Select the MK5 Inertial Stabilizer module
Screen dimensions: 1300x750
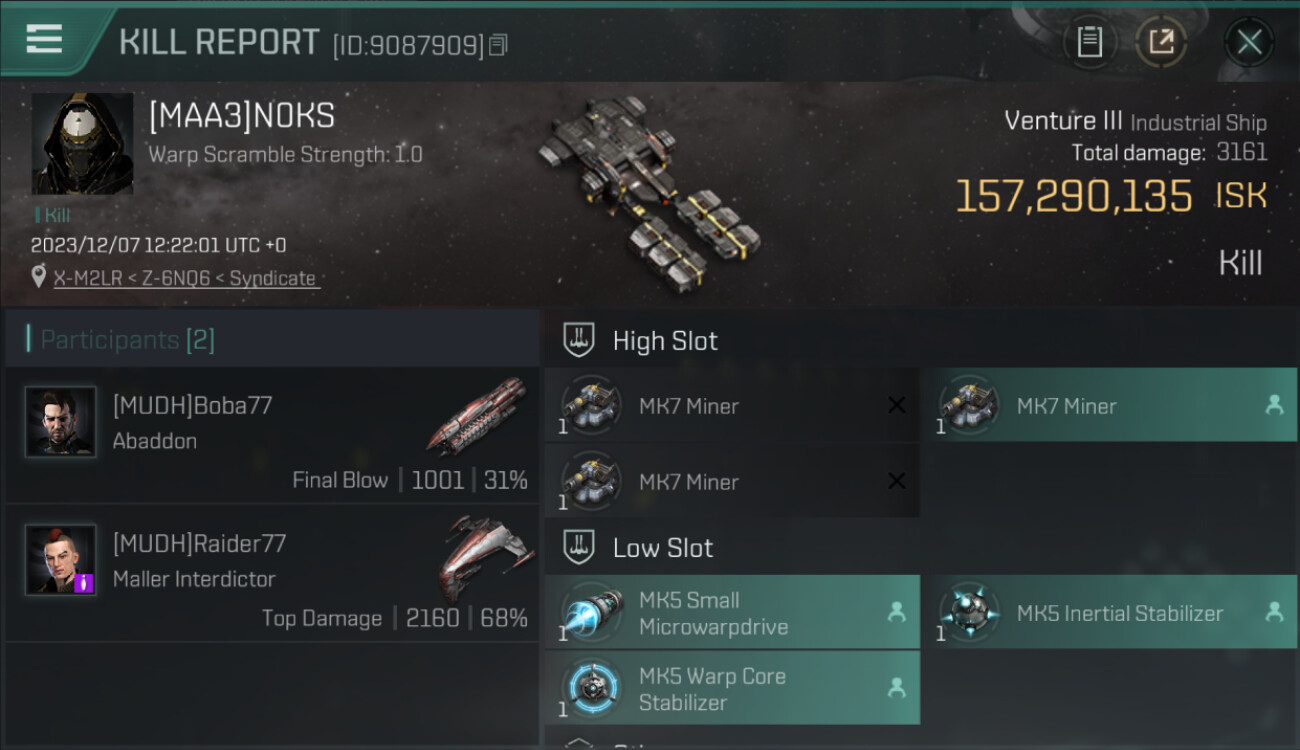tap(1109, 612)
